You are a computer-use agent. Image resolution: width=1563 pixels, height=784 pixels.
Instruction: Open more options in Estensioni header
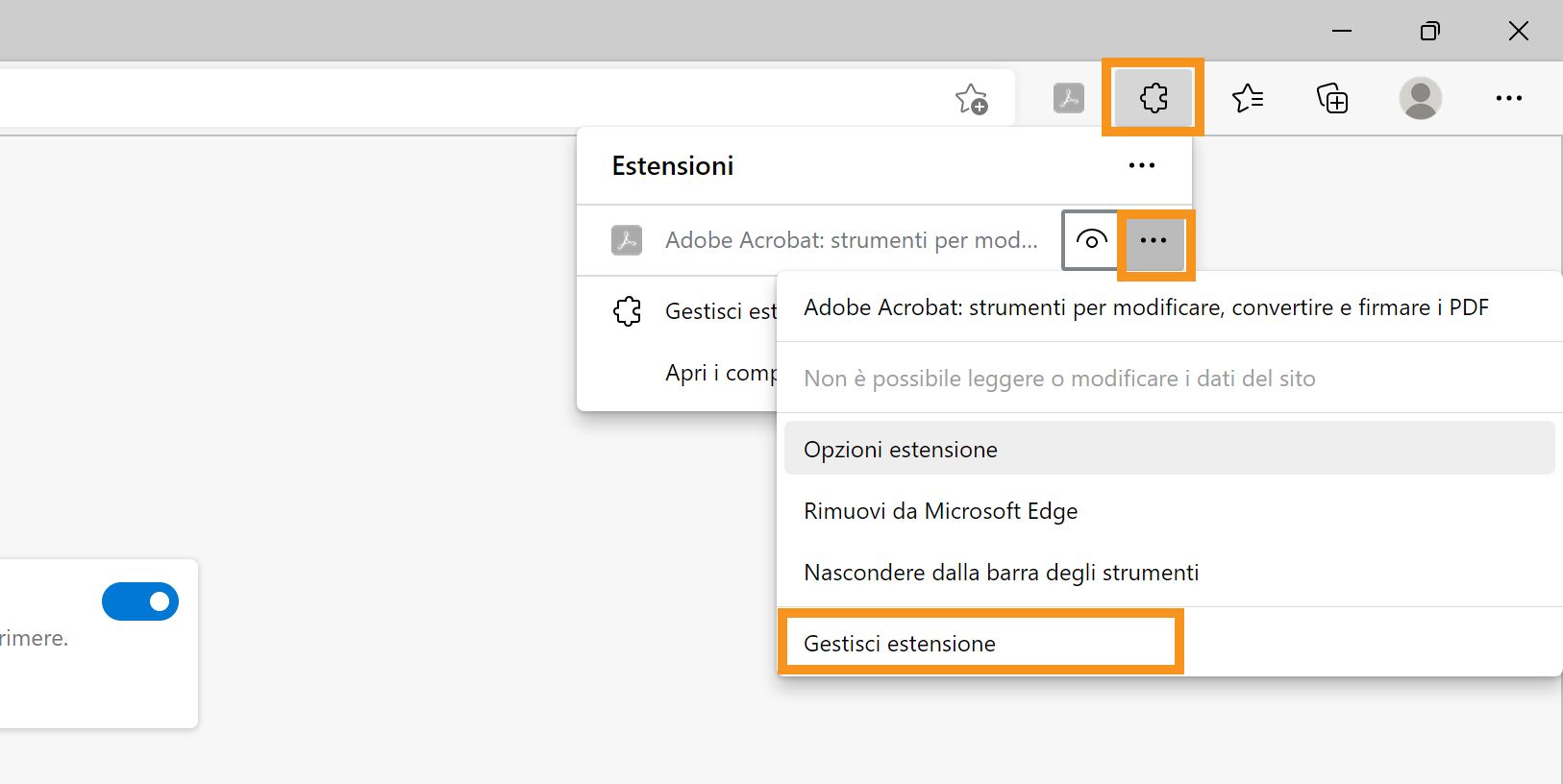tap(1141, 165)
